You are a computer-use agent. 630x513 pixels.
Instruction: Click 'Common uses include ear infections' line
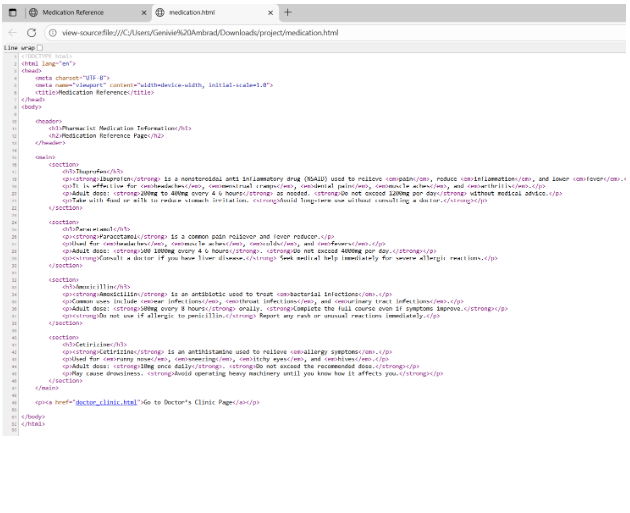[263, 301]
